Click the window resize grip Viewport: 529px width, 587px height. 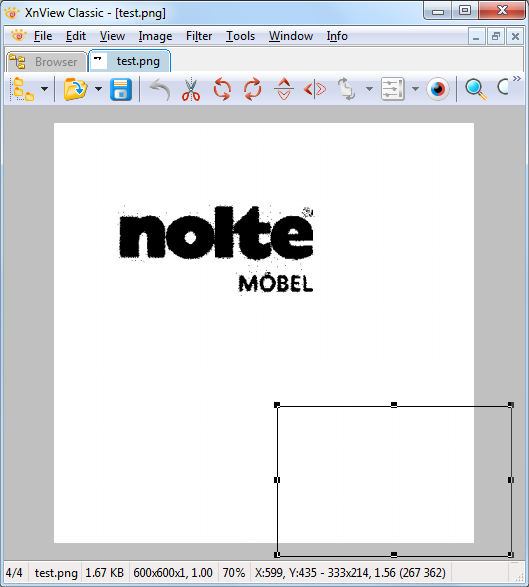point(520,577)
